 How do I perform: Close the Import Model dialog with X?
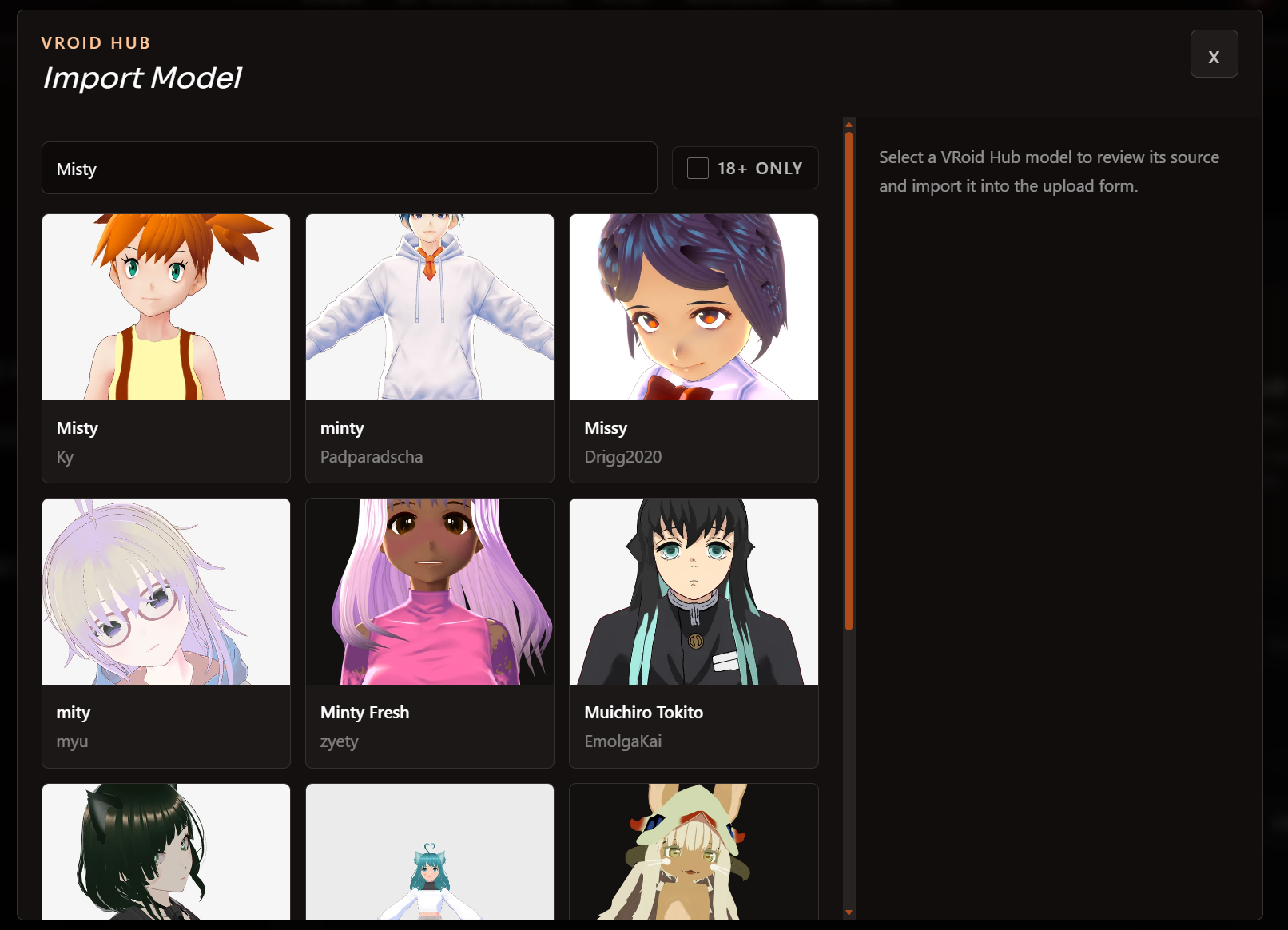1214,54
